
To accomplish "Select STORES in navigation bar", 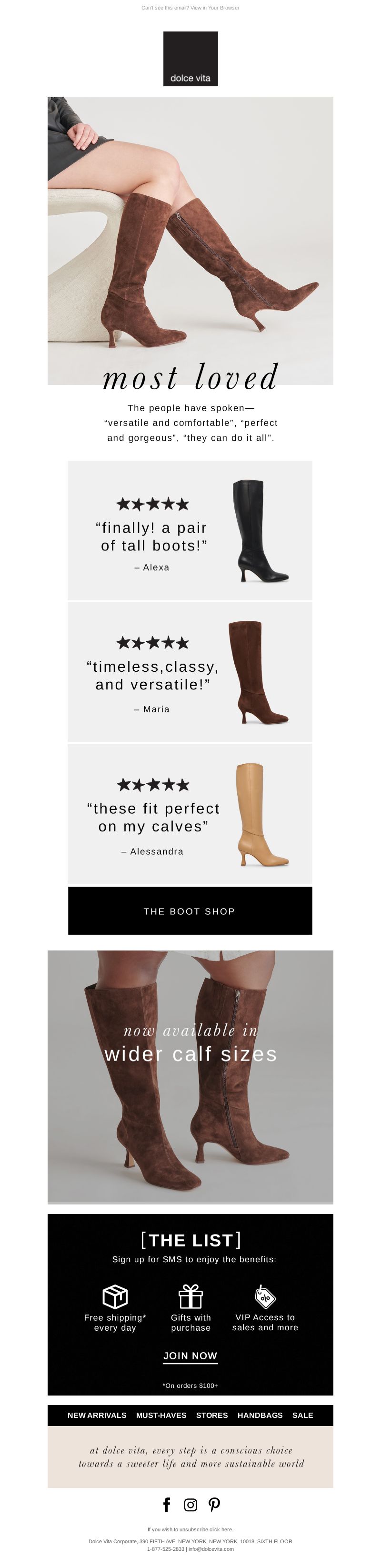I will pyautogui.click(x=212, y=1415).
